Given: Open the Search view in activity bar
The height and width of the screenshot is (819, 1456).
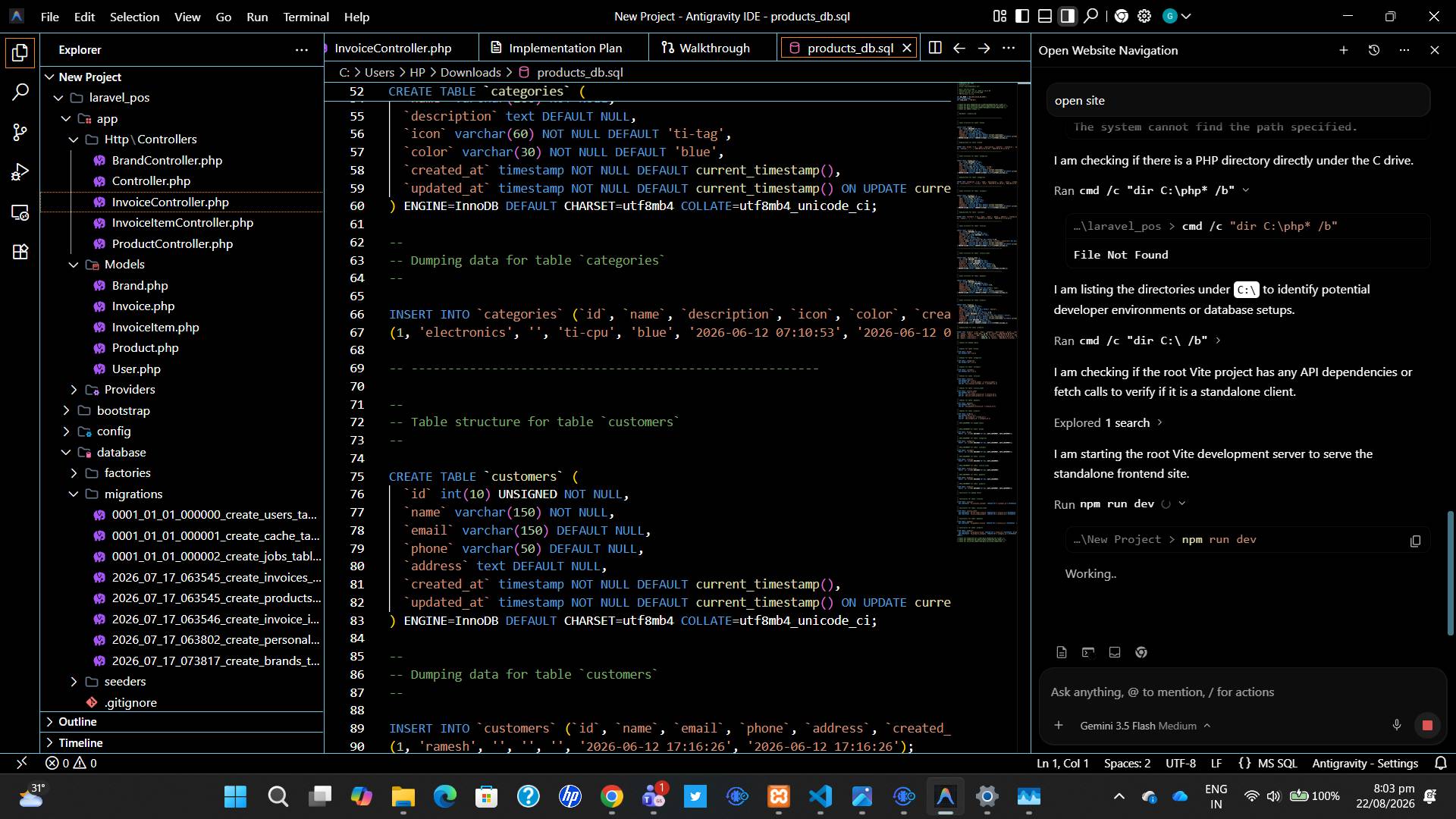Looking at the screenshot, I should click(x=20, y=93).
